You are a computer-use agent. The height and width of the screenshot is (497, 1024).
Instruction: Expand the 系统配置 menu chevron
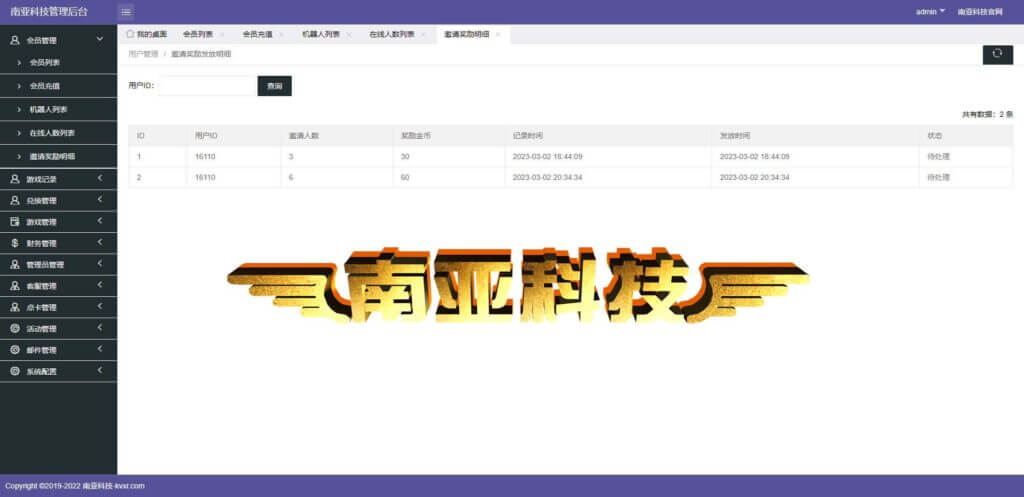(100, 370)
